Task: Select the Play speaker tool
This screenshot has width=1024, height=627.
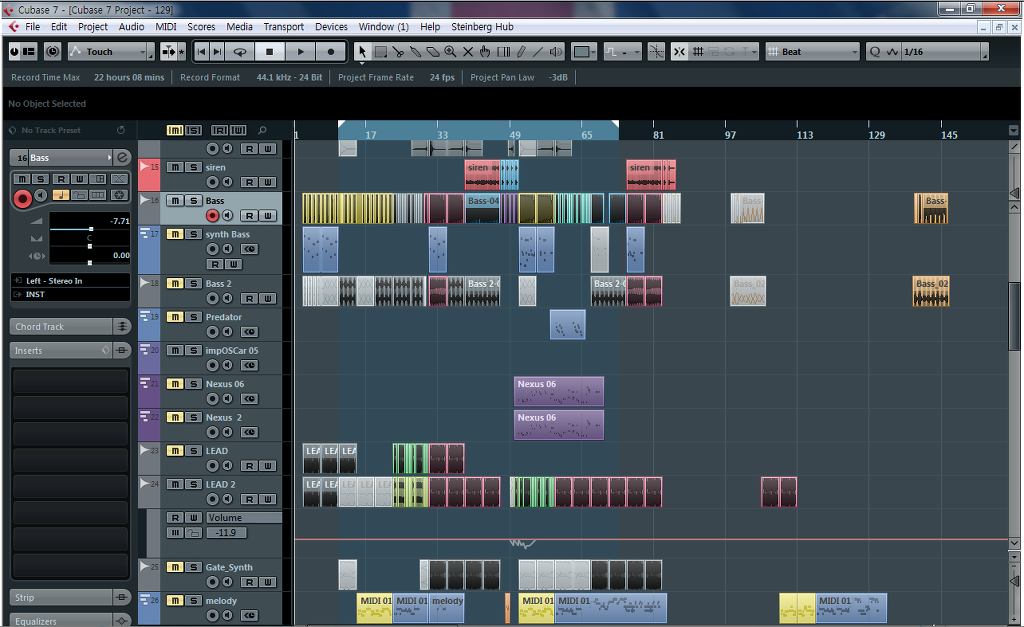Action: tap(556, 52)
